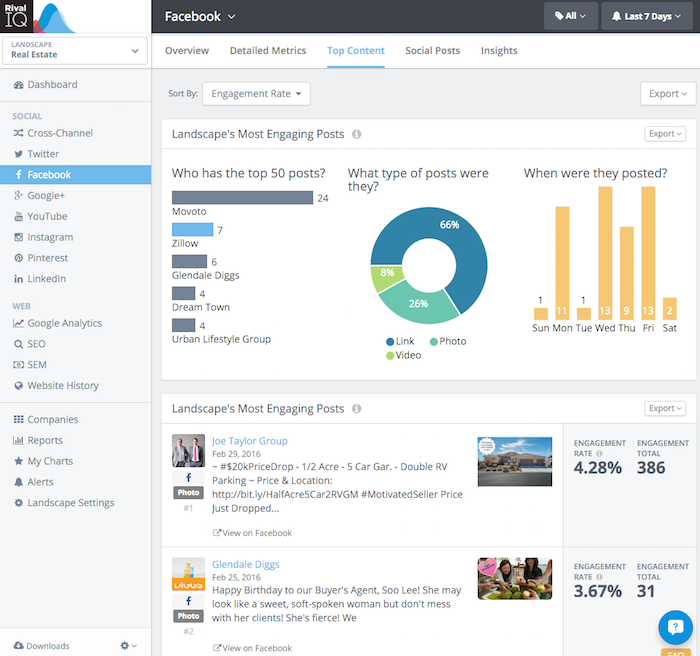This screenshot has height=656, width=700.
Task: Open the Facebook channel dropdown in header
Action: click(x=200, y=17)
